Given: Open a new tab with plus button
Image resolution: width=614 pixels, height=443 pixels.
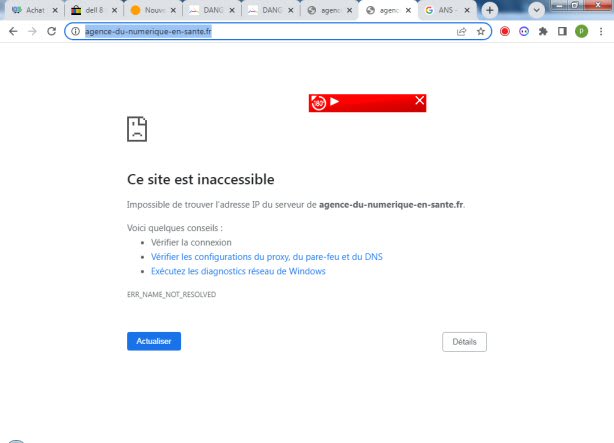Looking at the screenshot, I should [490, 10].
